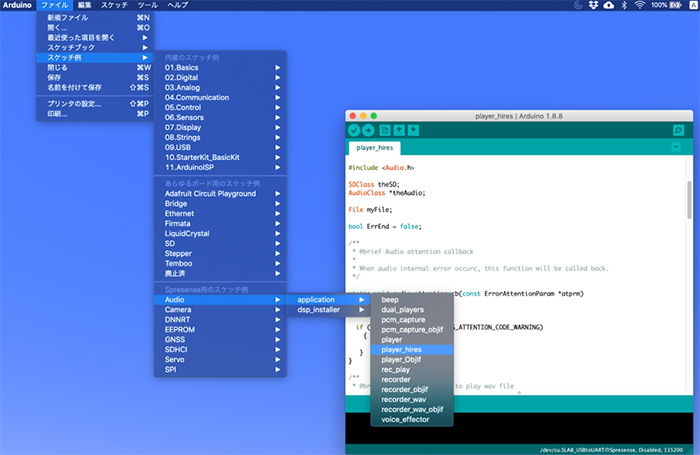Expand 10.StarterKit_BasicKit submenu
The height and width of the screenshot is (455, 700).
click(221, 157)
